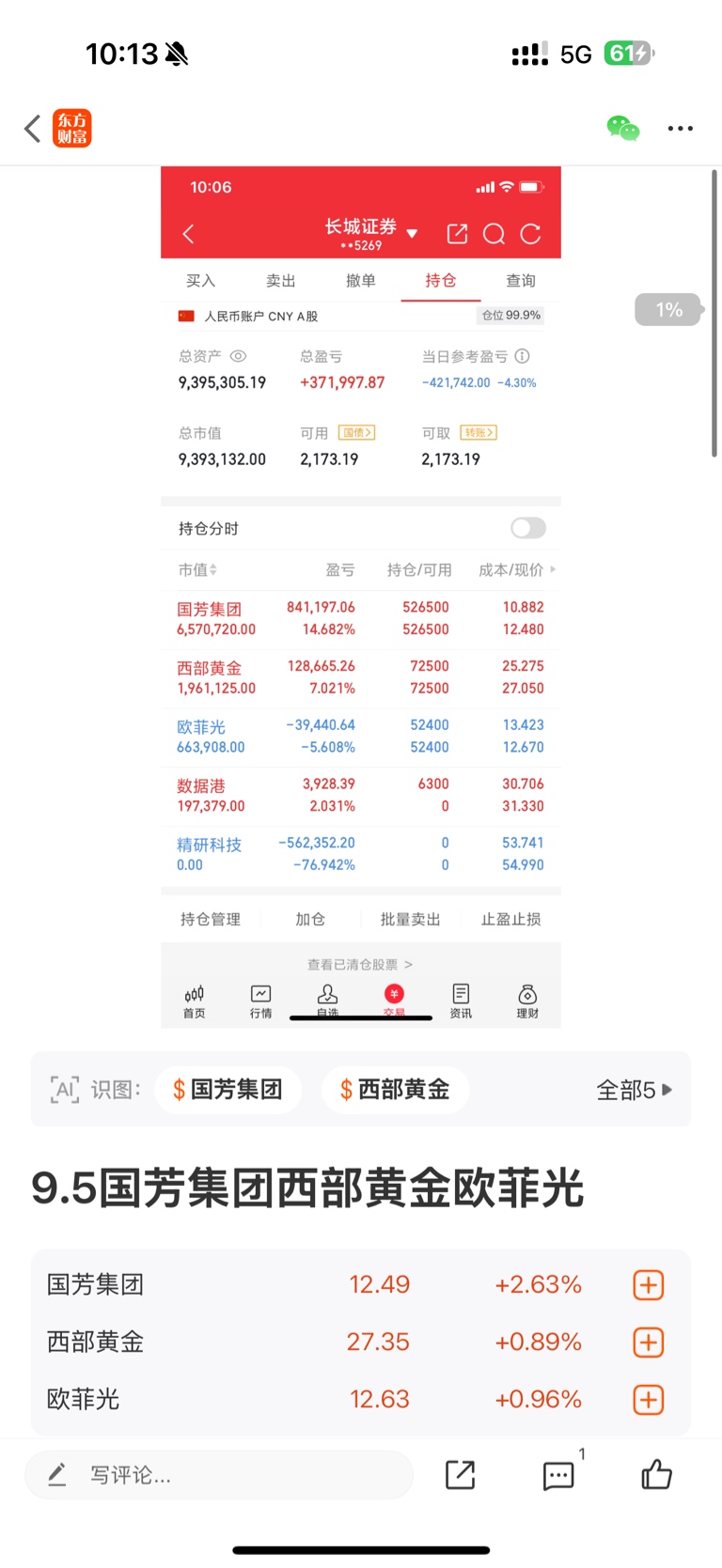Image resolution: width=722 pixels, height=1568 pixels.
Task: Open the 西部黄金 holding row
Action: pos(361,677)
